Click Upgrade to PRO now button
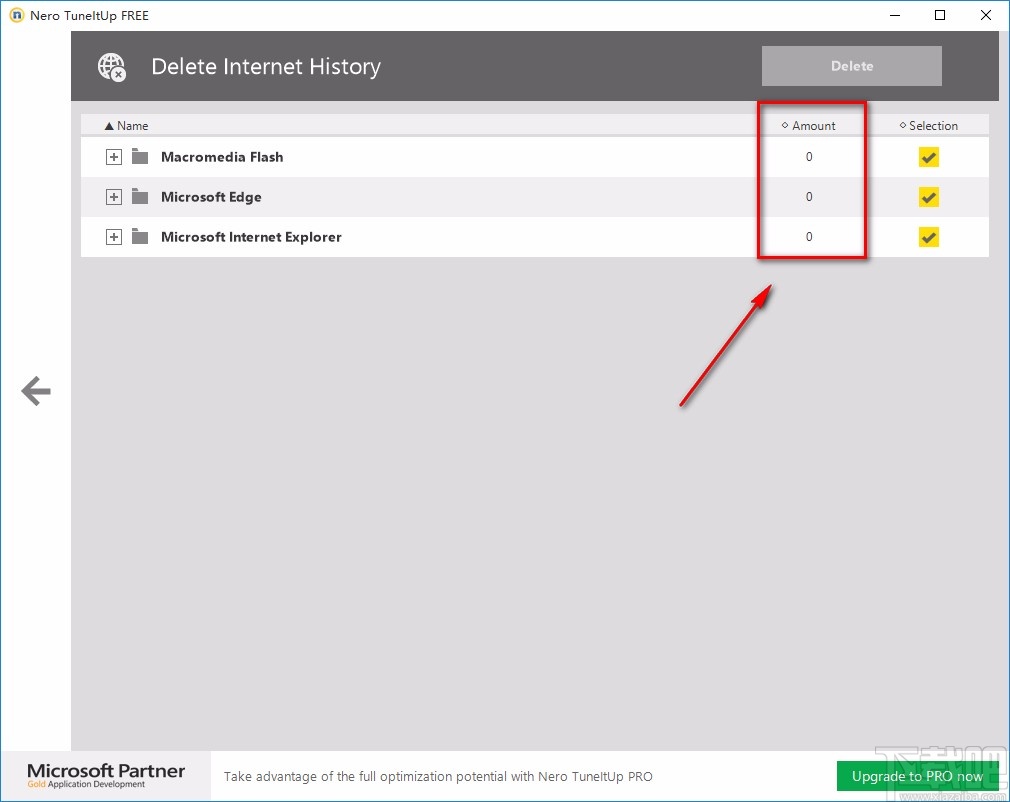 click(x=917, y=776)
